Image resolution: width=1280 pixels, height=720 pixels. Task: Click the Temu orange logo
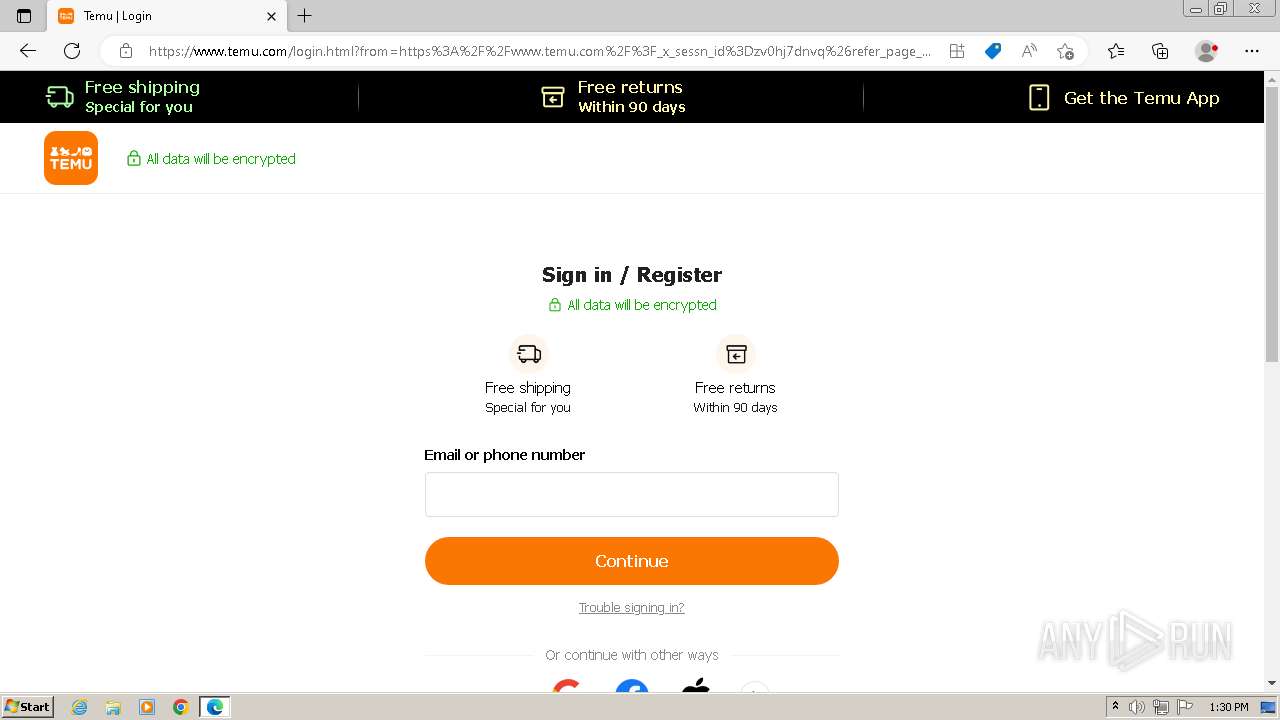pos(71,158)
